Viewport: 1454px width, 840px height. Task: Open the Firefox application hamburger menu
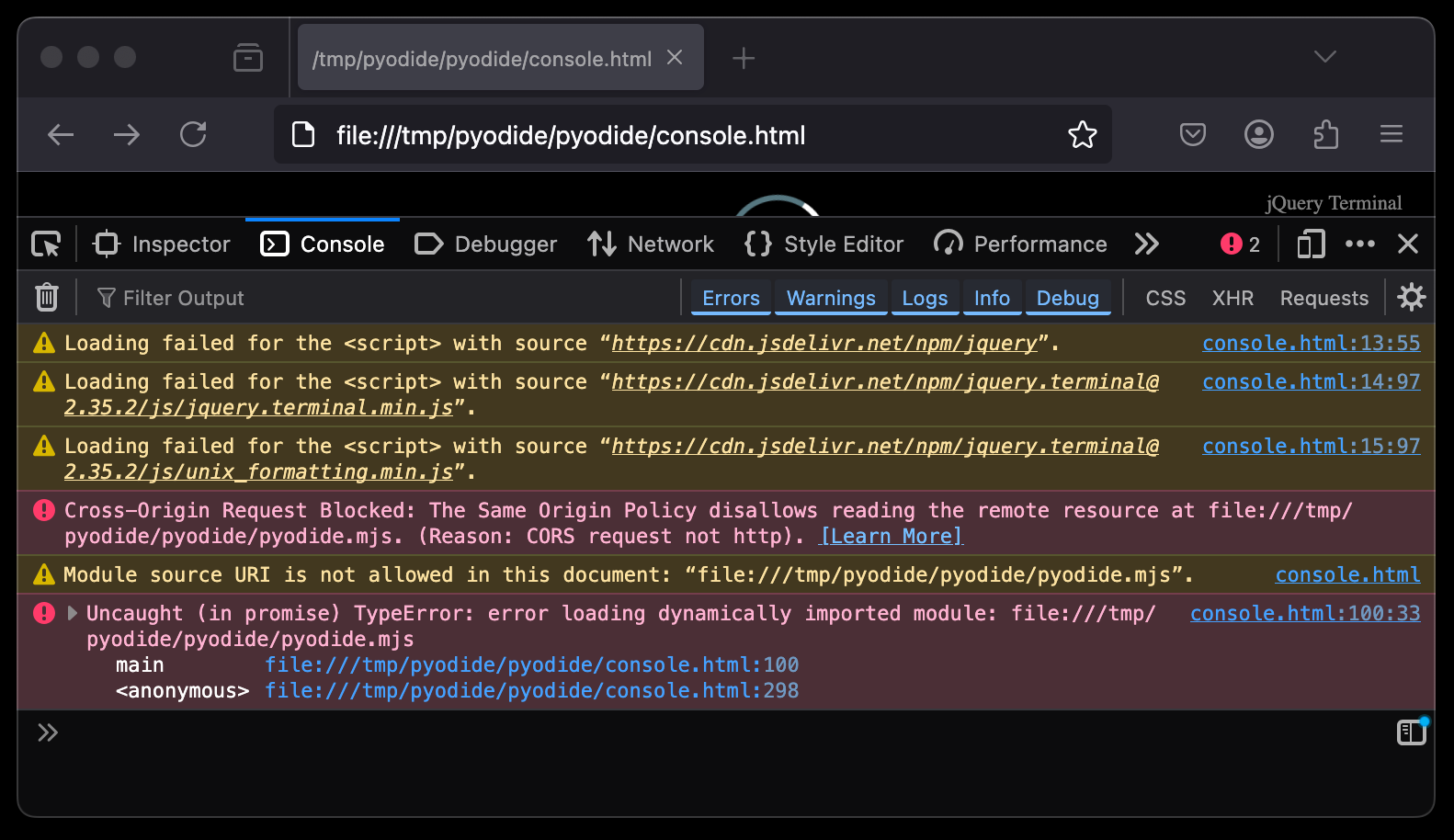click(1392, 135)
